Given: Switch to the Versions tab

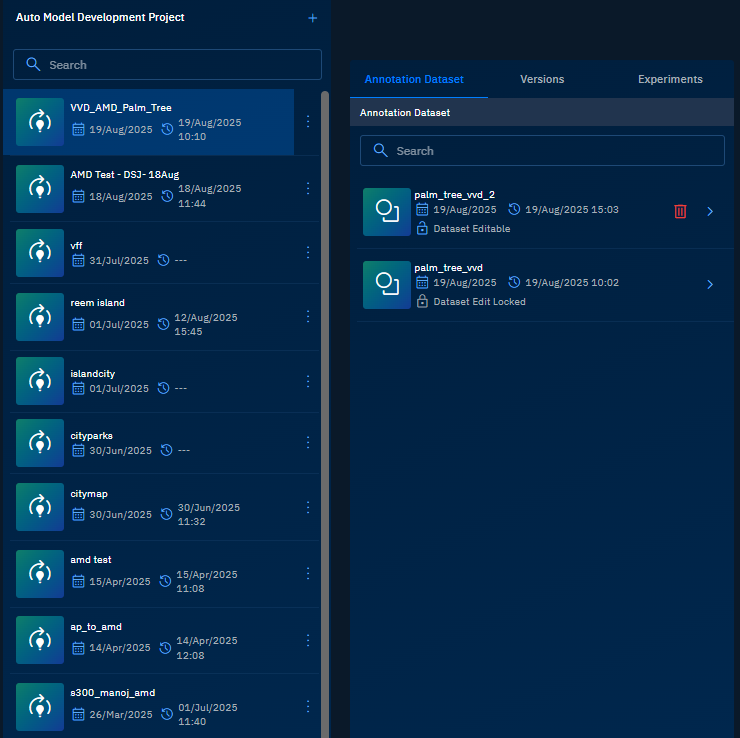Looking at the screenshot, I should coord(542,79).
